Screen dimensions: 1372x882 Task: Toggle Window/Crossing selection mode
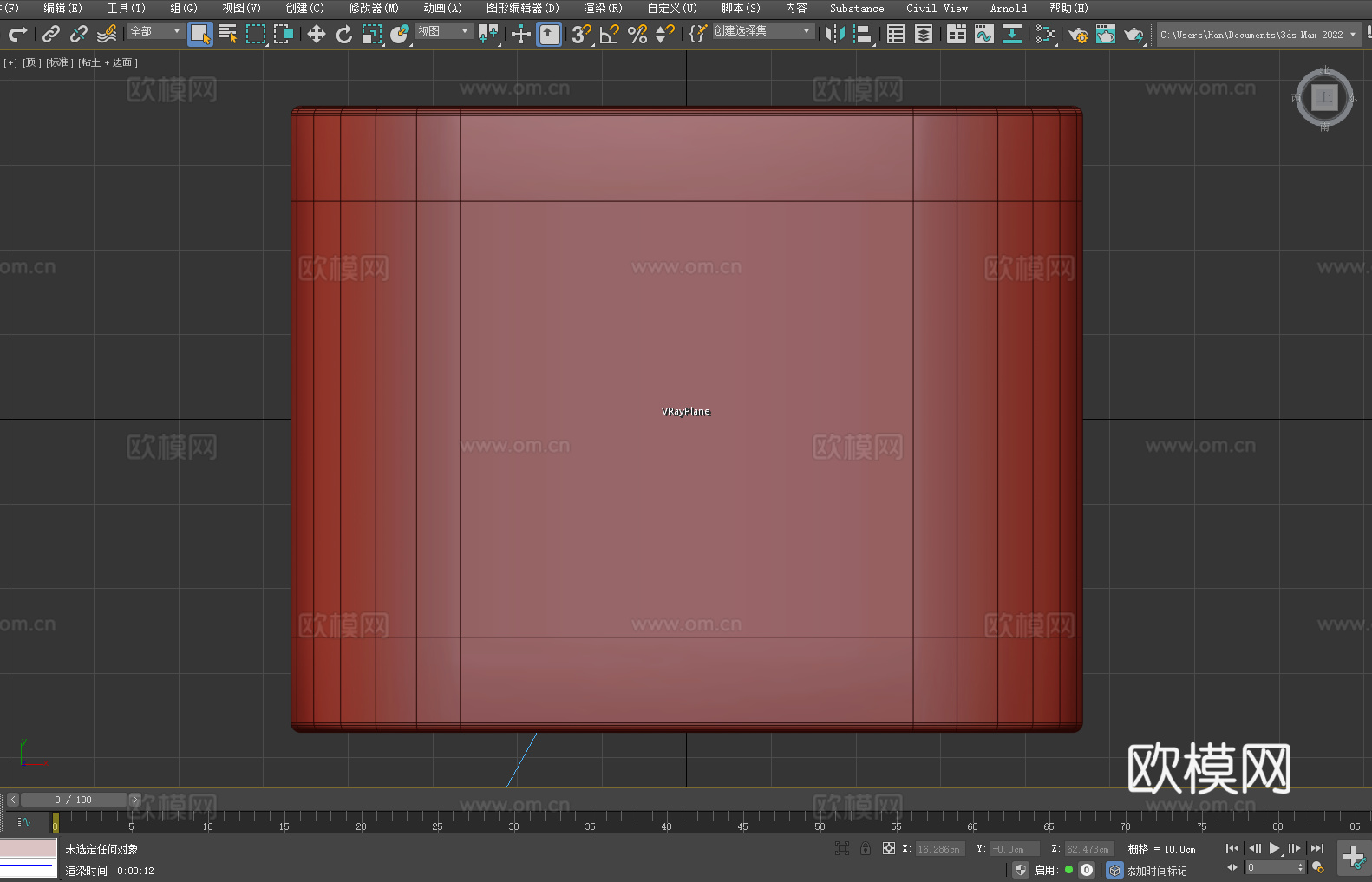(x=284, y=34)
